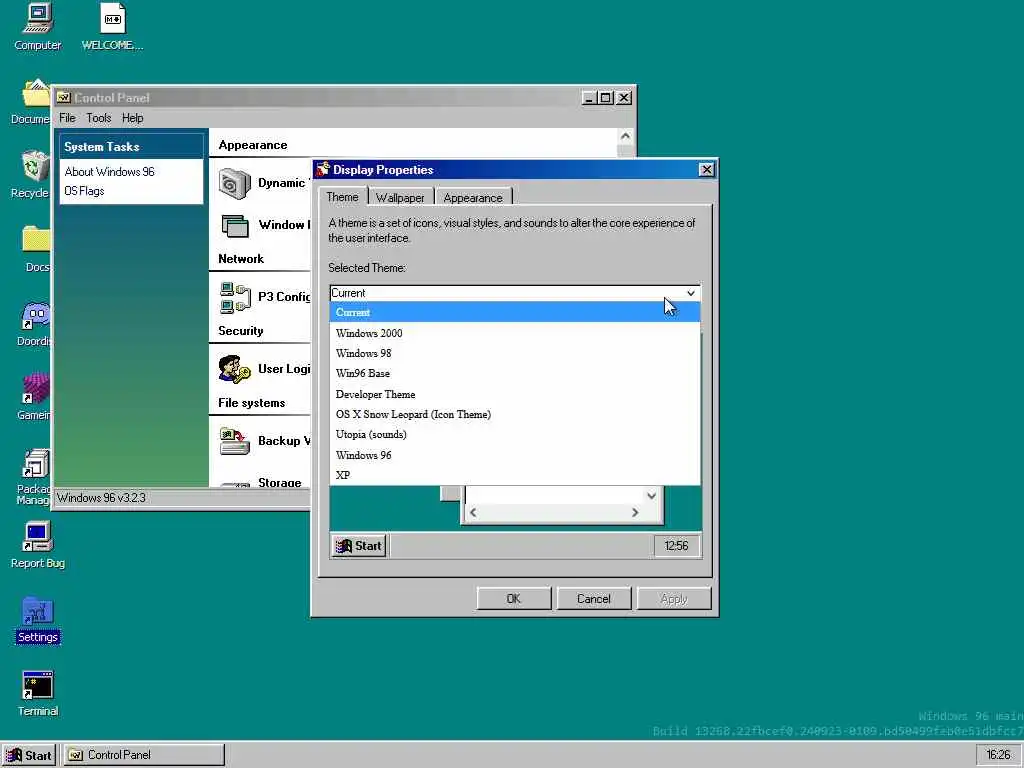Click the preview scrollbar down arrow
The width and height of the screenshot is (1024, 768).
pos(651,496)
